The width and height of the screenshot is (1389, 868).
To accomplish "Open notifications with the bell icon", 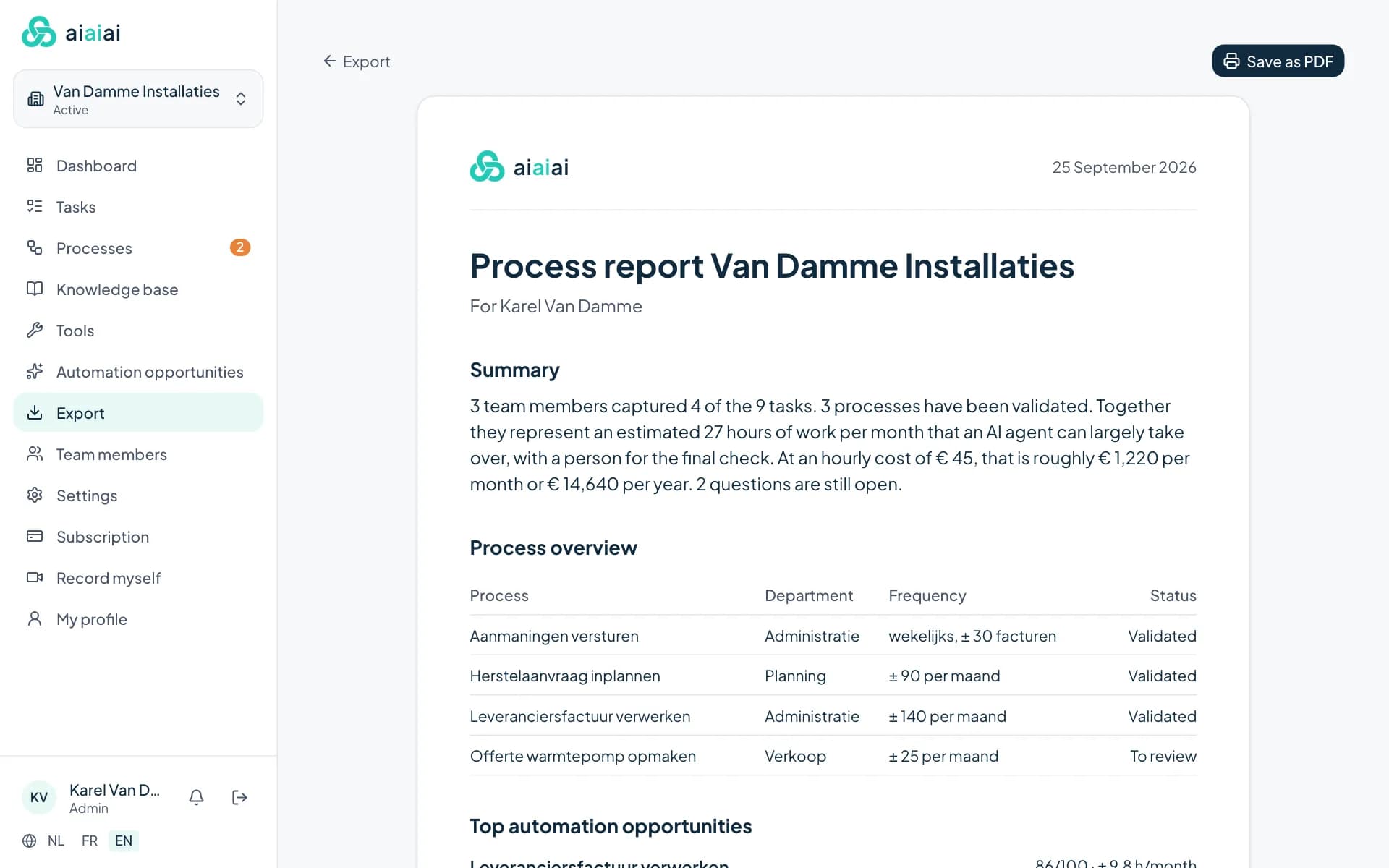I will pos(196,797).
